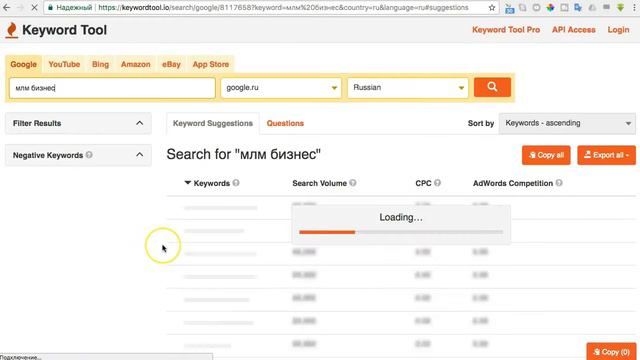Collapse the Negative Keywords panel
The width and height of the screenshot is (640, 360).
point(140,155)
